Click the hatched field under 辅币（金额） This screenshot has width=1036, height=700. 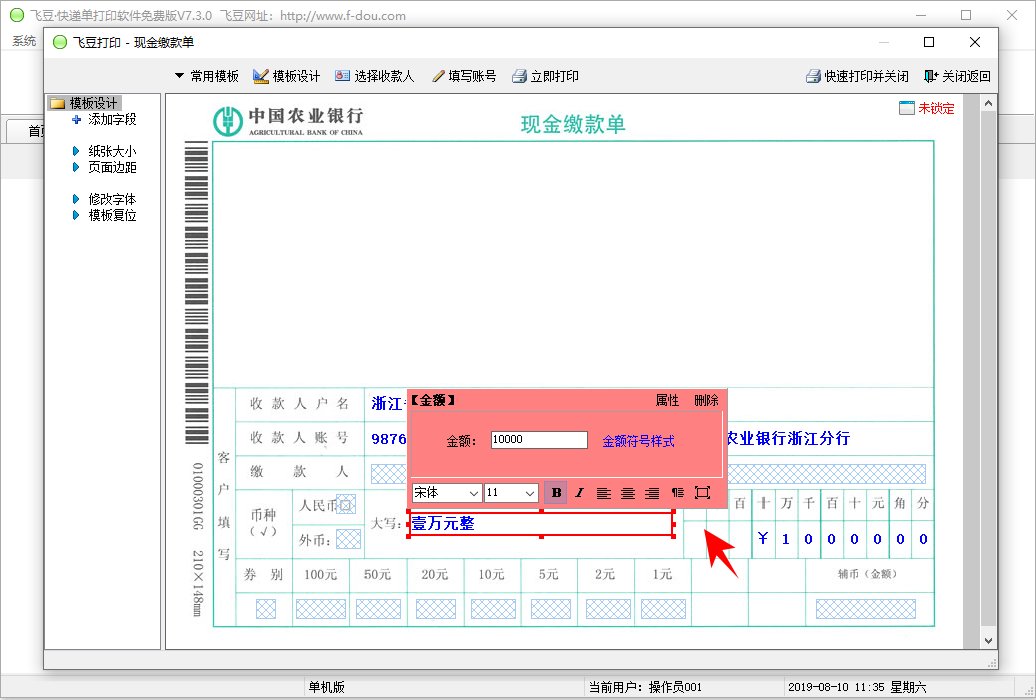coord(866,609)
